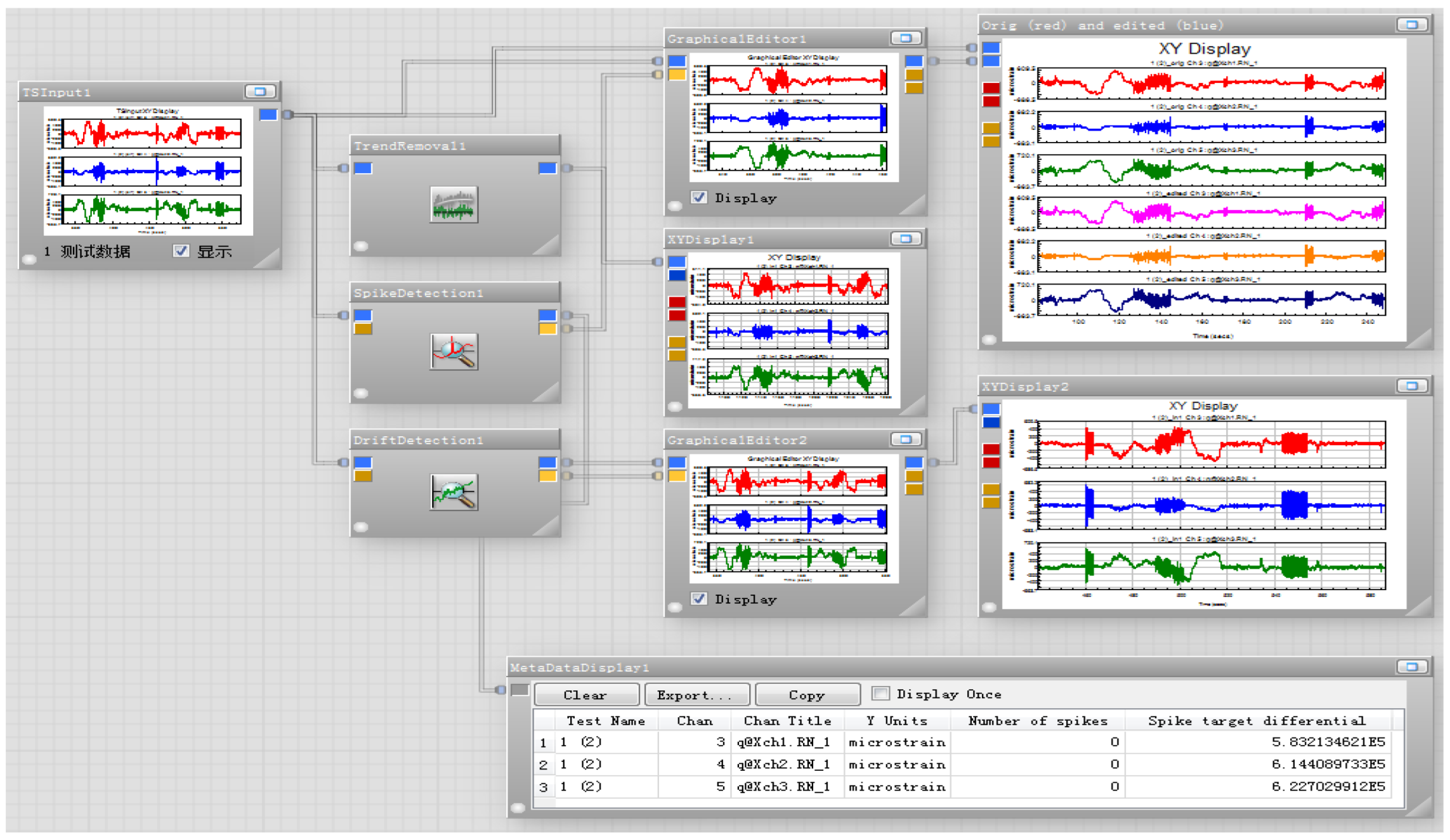This screenshot has width=1450, height=840.
Task: Click DriftDetection1 blue input pad
Action: click(363, 462)
